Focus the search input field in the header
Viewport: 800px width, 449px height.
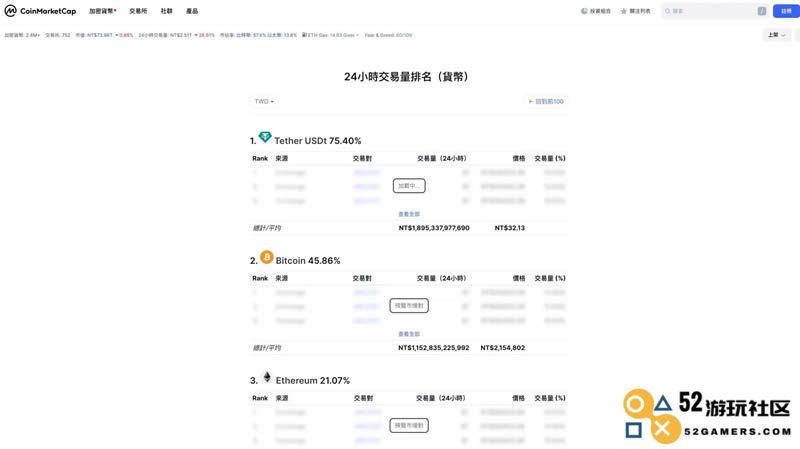(714, 11)
